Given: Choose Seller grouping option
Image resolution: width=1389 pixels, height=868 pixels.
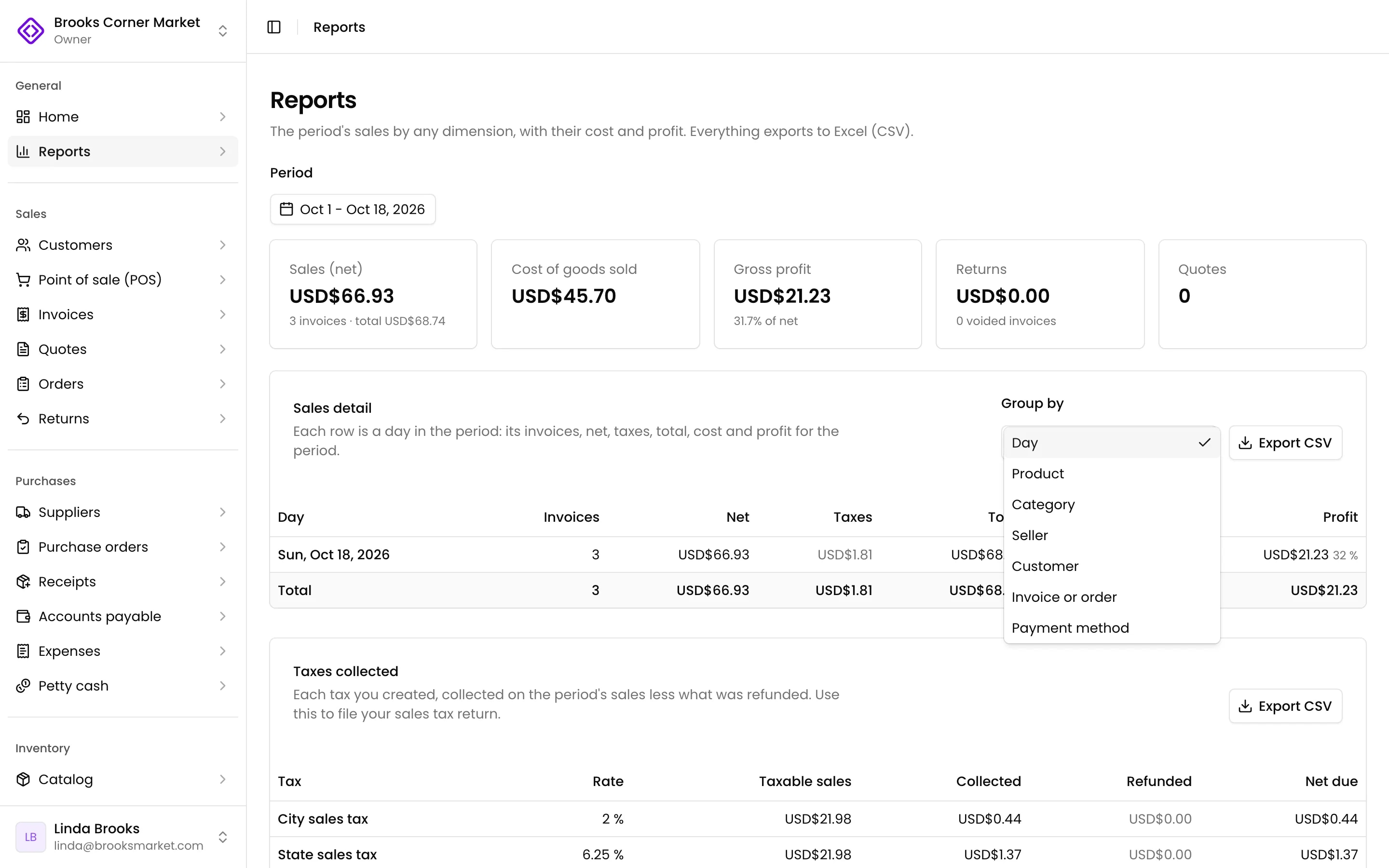Looking at the screenshot, I should click(x=1111, y=536).
